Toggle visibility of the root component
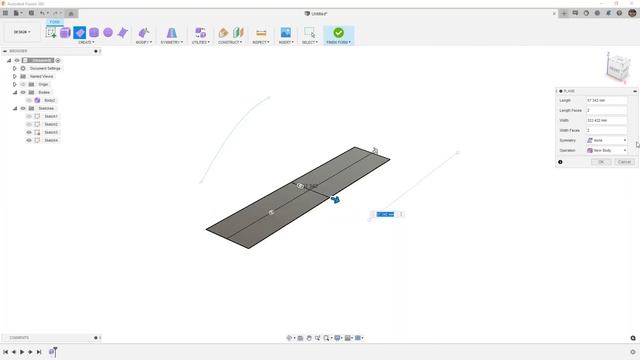 17,60
